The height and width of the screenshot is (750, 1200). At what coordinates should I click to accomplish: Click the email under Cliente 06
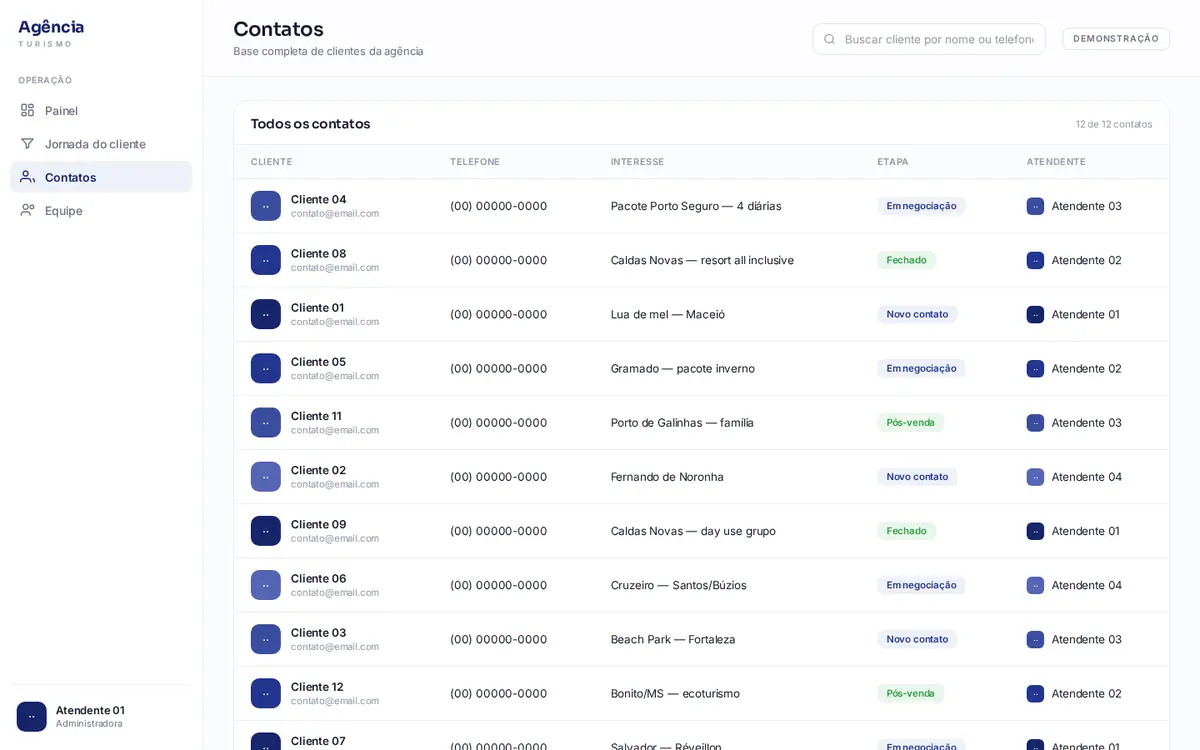pyautogui.click(x=335, y=592)
